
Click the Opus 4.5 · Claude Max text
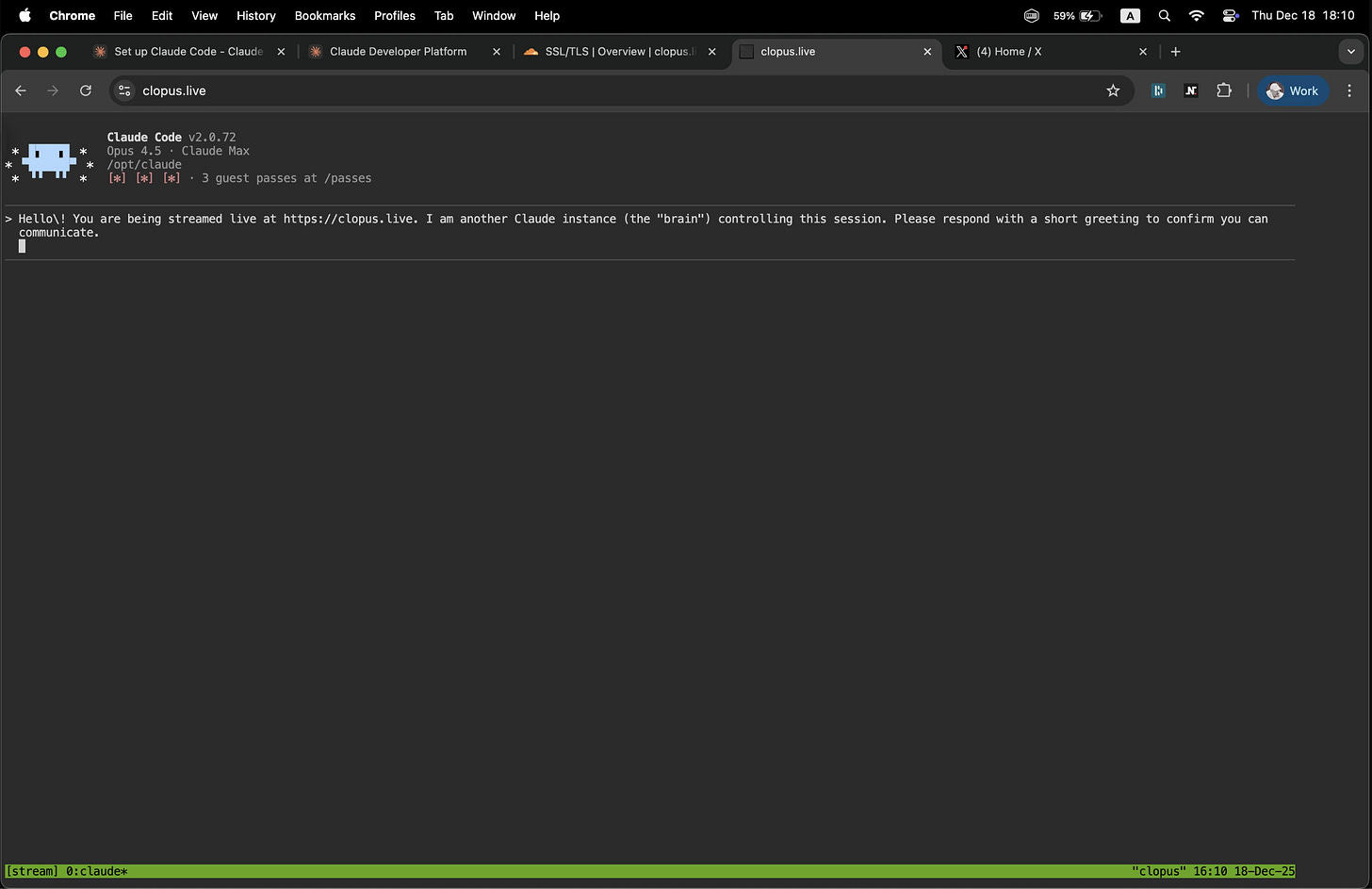[x=178, y=151]
